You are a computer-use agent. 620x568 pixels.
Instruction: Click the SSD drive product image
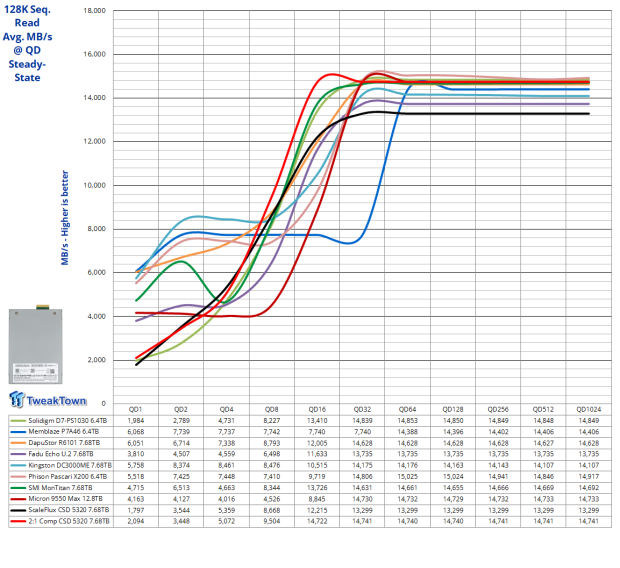(x=36, y=344)
